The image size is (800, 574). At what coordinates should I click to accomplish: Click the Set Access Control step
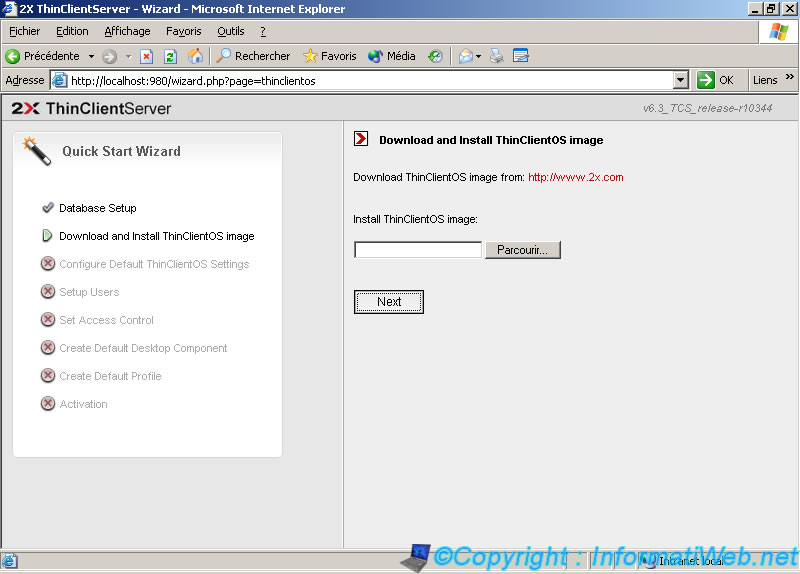coord(106,320)
